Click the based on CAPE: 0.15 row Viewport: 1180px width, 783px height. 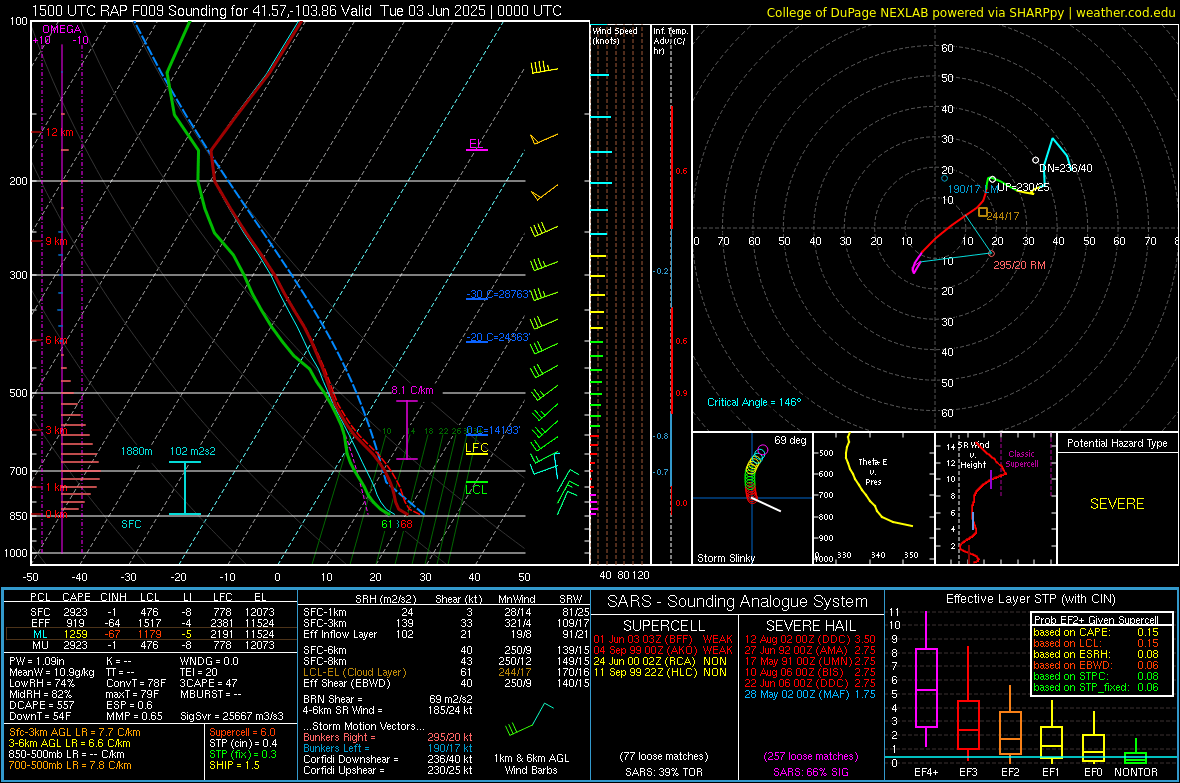pos(1096,632)
